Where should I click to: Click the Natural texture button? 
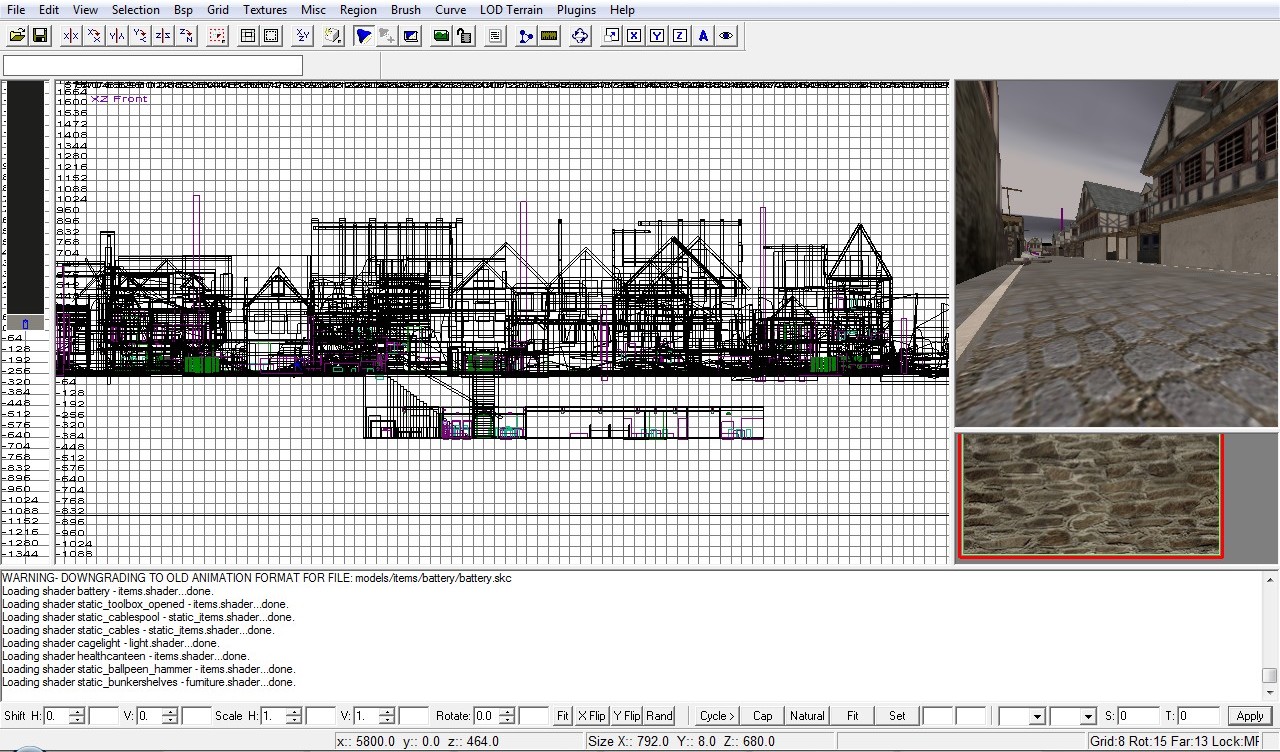click(x=807, y=716)
